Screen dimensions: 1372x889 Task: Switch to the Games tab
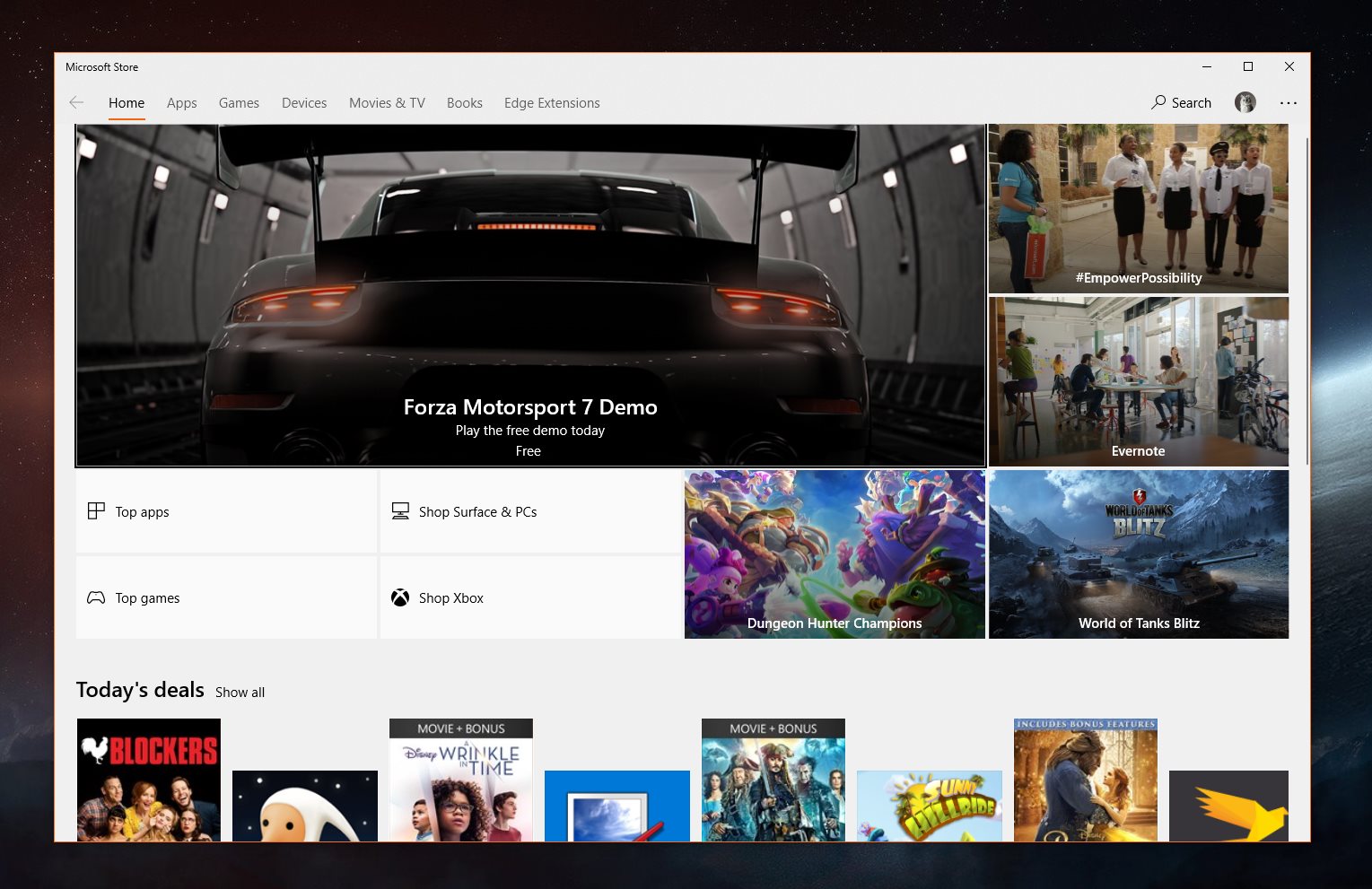pos(239,103)
